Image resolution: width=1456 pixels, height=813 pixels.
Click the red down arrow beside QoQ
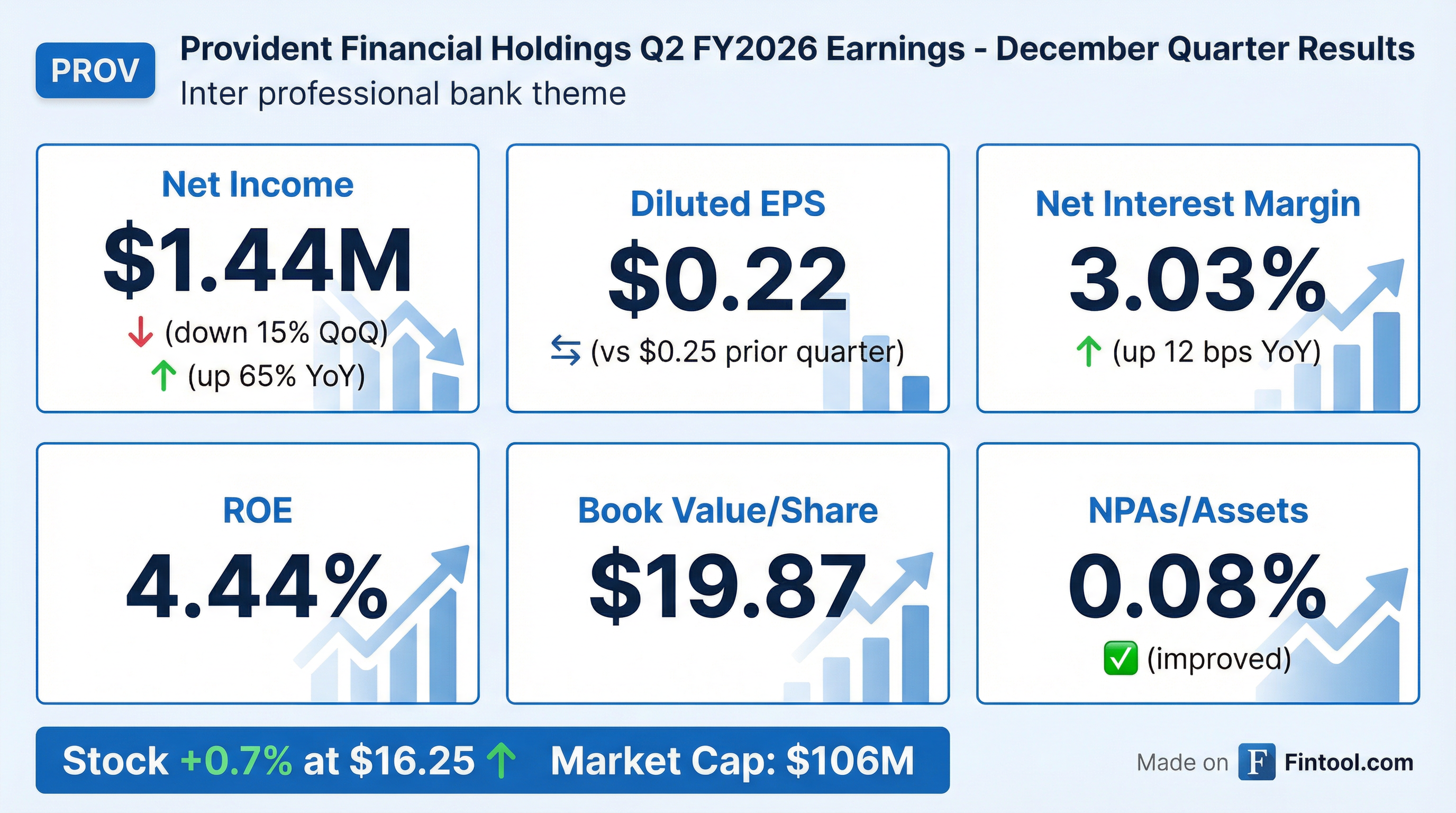(140, 332)
